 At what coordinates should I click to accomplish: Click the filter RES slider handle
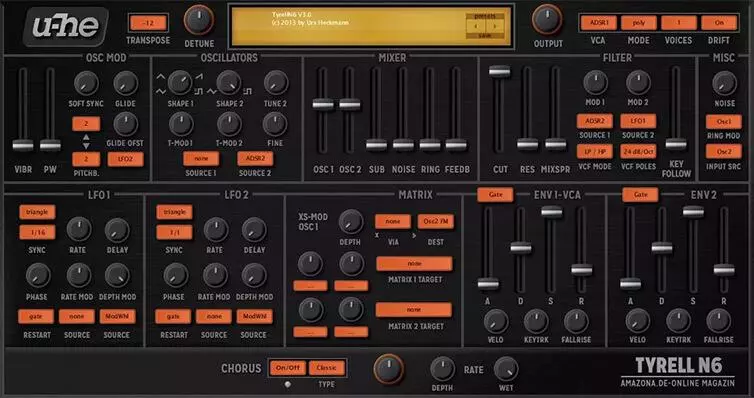pyautogui.click(x=528, y=144)
